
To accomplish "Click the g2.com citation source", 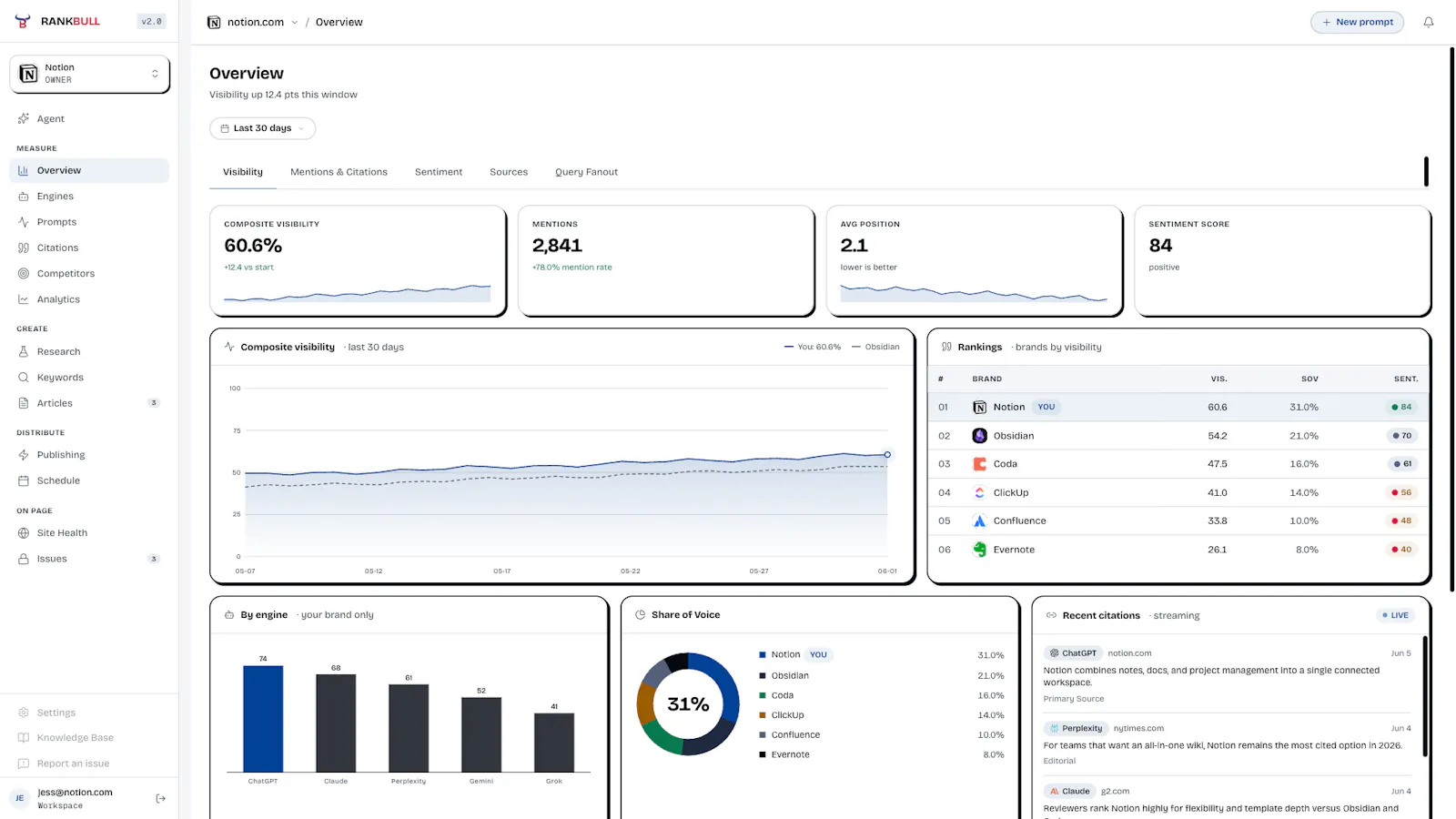I will click(x=1115, y=791).
